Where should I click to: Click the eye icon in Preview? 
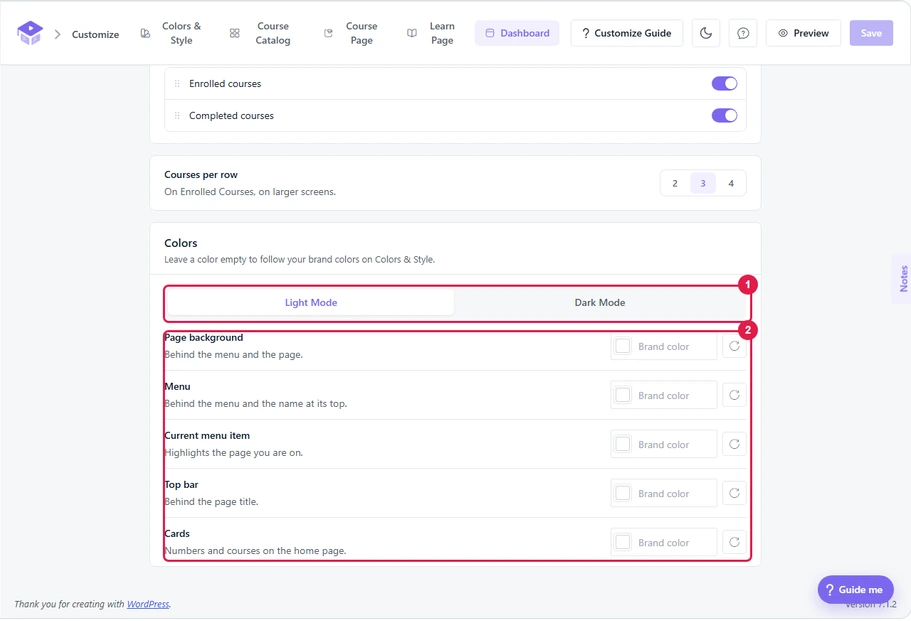(x=783, y=33)
